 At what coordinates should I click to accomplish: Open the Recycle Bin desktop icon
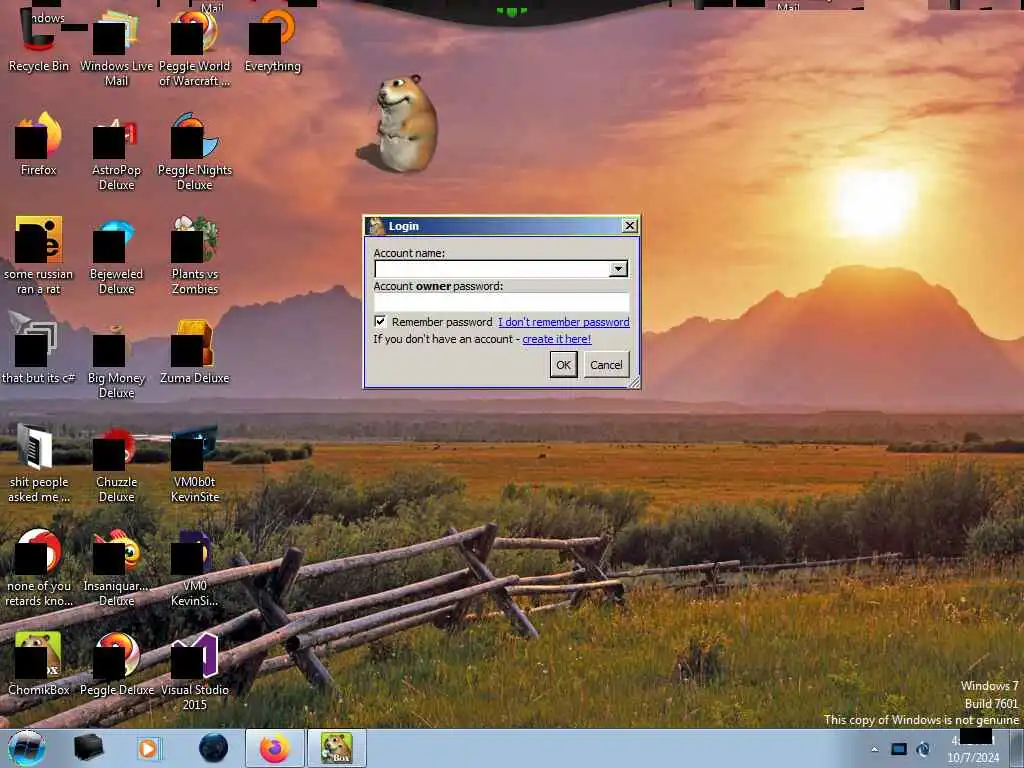[39, 39]
